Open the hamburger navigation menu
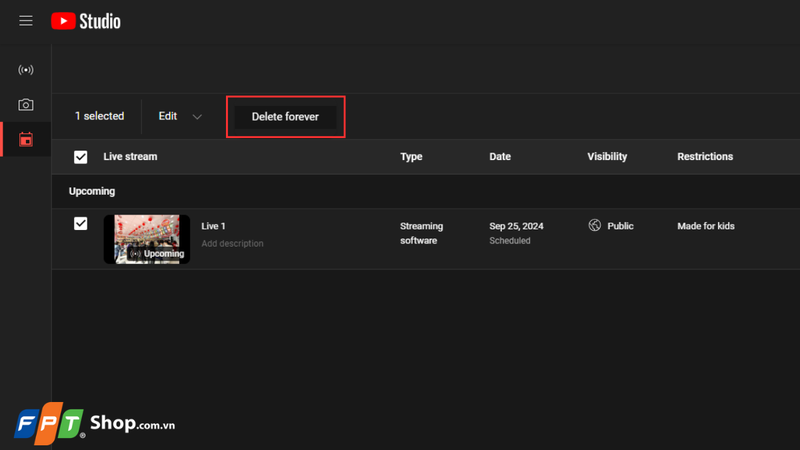This screenshot has width=800, height=450. [26, 21]
